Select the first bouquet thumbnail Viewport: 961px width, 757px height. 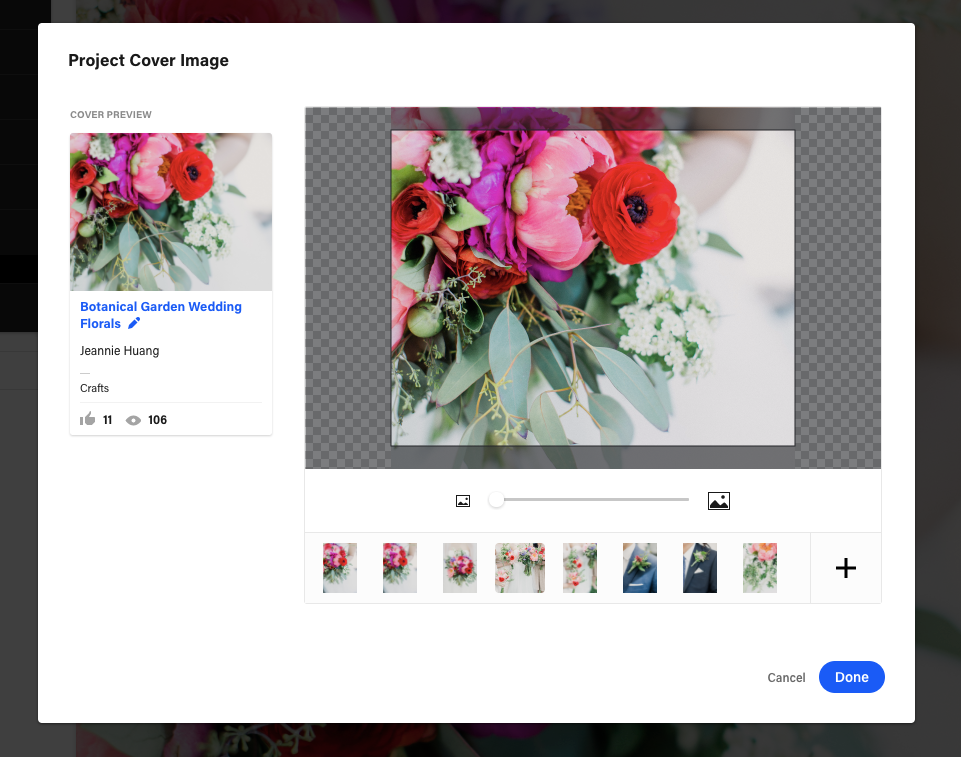click(x=340, y=568)
